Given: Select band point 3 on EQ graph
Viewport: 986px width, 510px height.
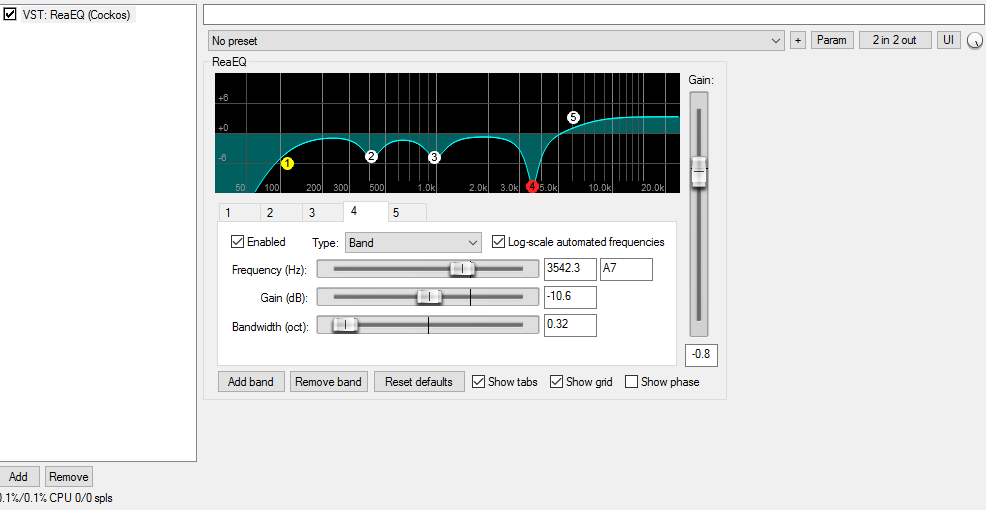Looking at the screenshot, I should point(434,157).
